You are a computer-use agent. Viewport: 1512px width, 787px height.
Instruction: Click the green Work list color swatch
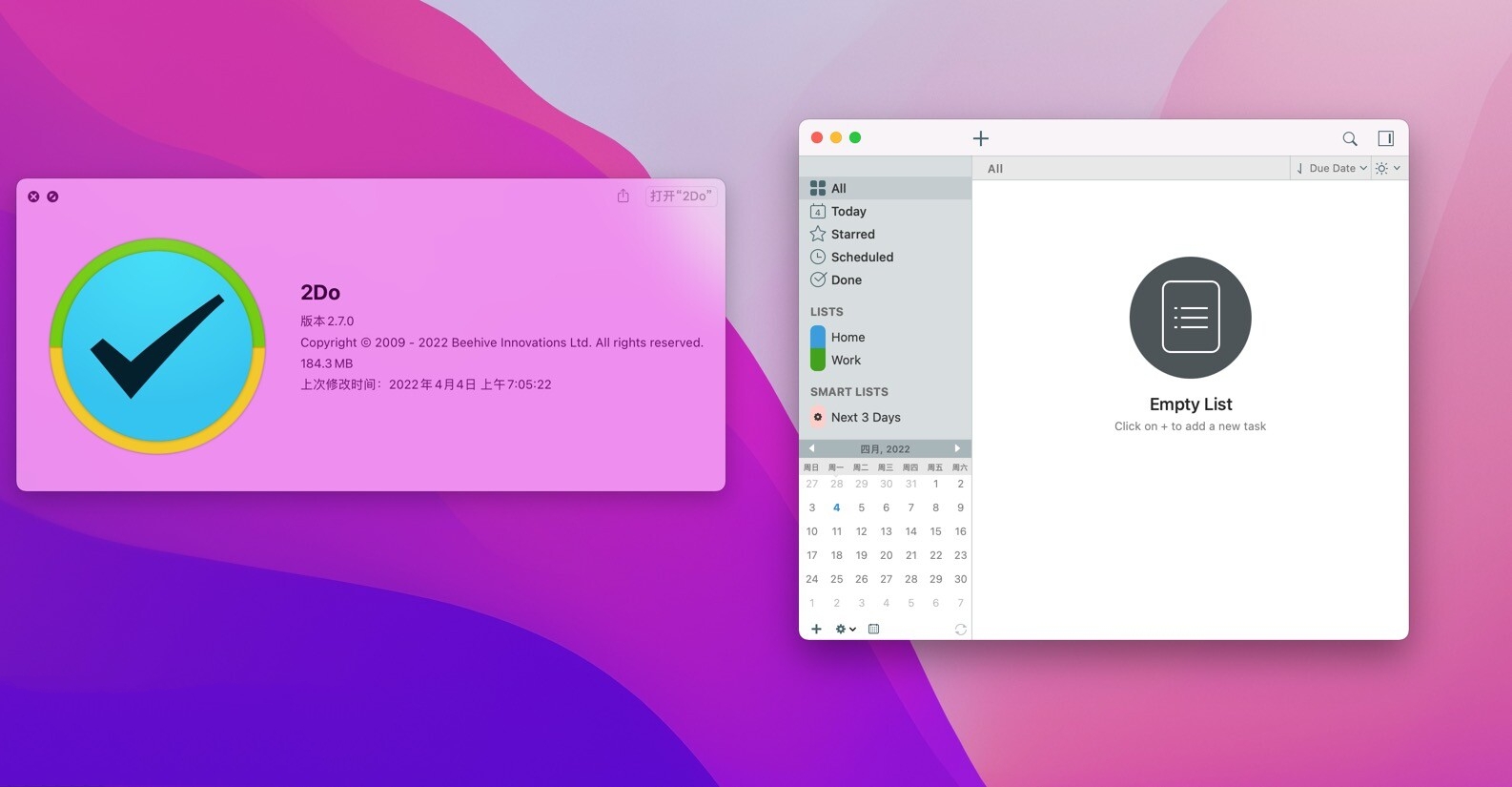817,360
